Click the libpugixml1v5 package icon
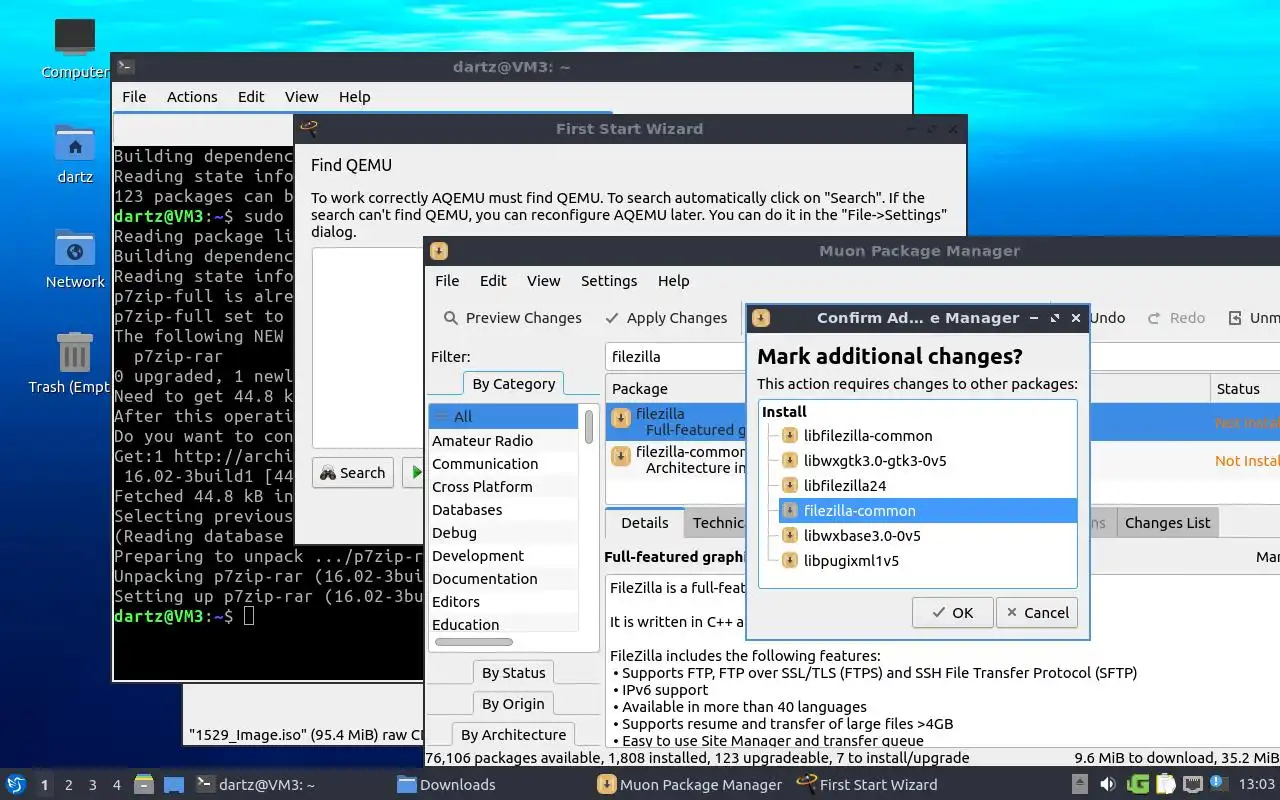 click(790, 561)
